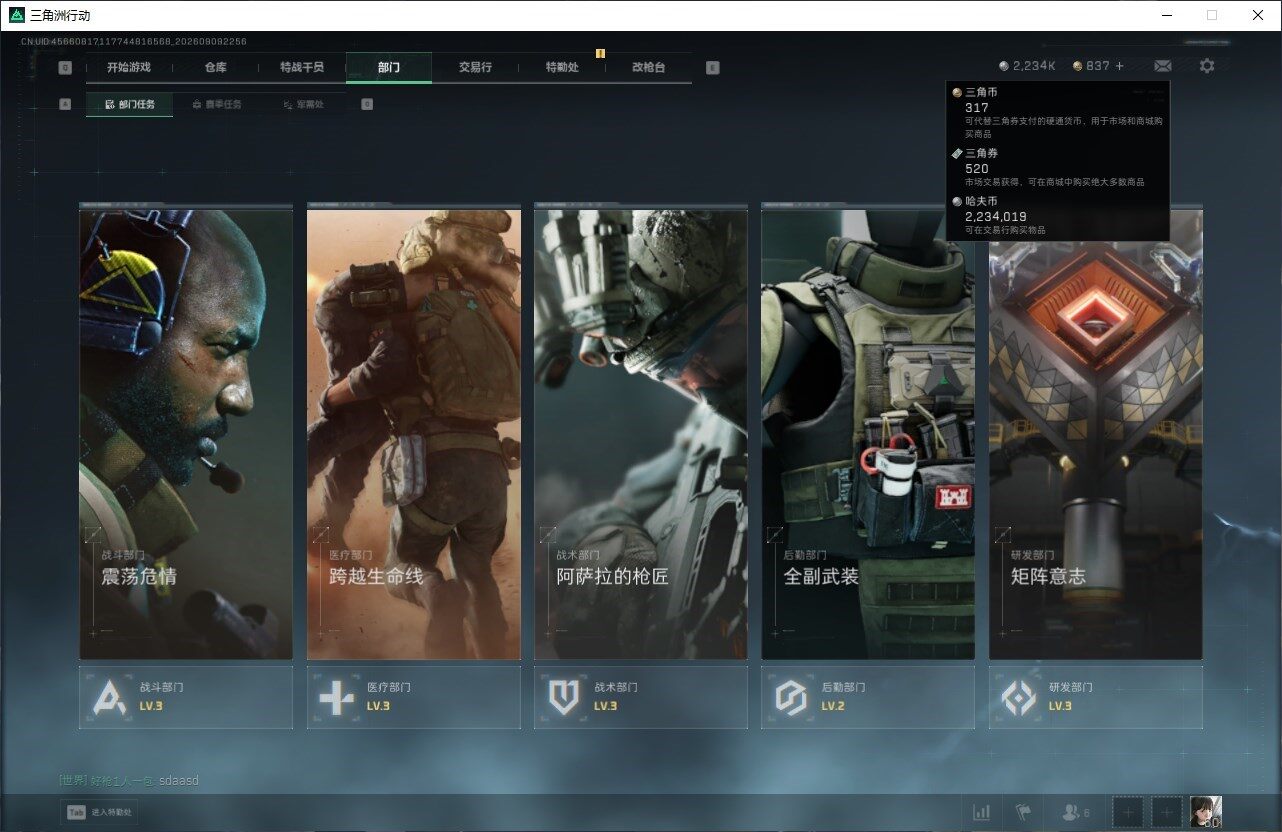The width and height of the screenshot is (1282, 832).
Task: Close the 三角洲行动 window
Action: pos(1258,15)
